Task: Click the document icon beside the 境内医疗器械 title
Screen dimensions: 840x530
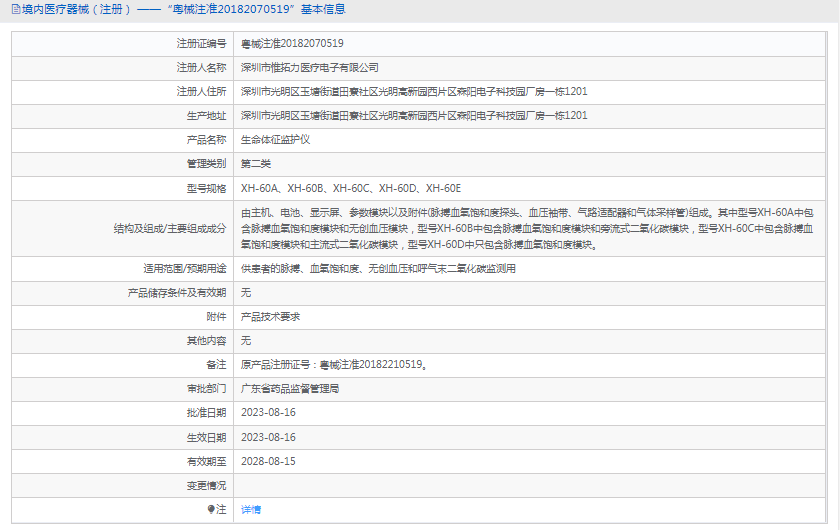Action: click(x=16, y=9)
